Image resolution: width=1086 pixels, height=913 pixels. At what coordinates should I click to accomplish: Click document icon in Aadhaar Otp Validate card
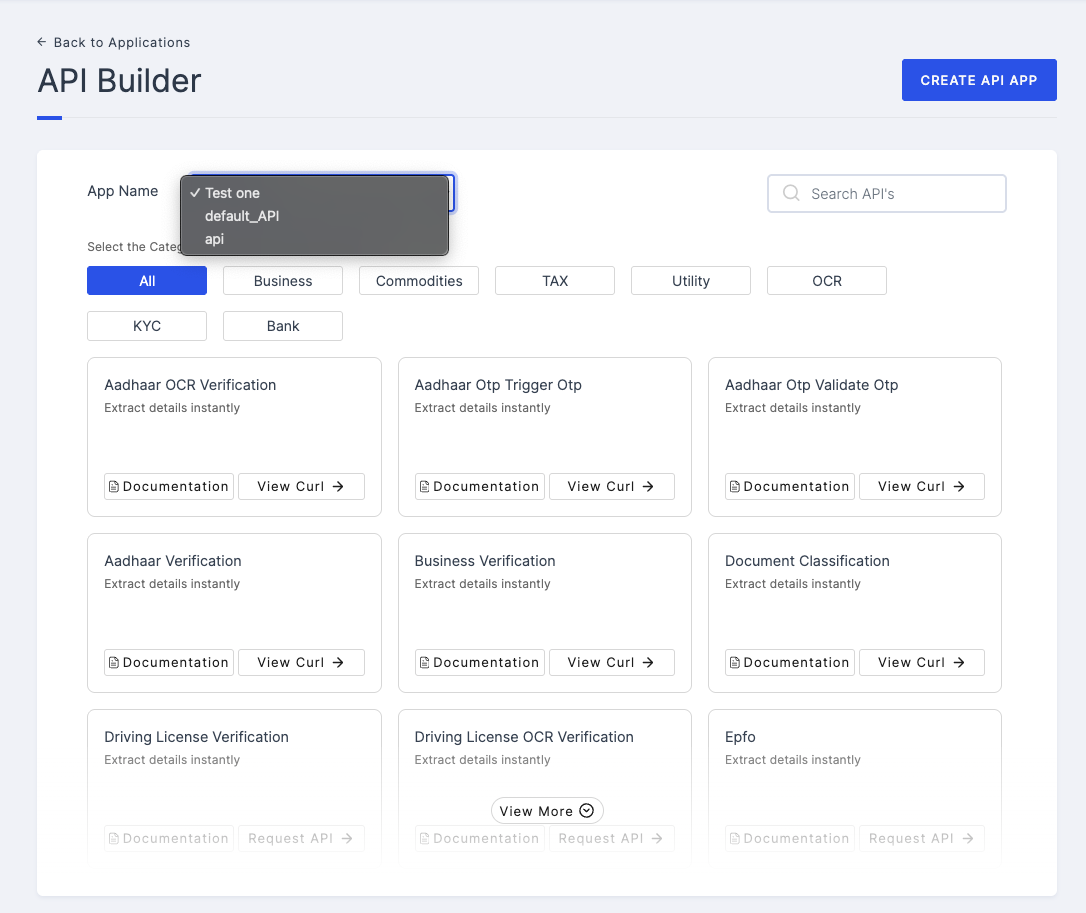(735, 487)
